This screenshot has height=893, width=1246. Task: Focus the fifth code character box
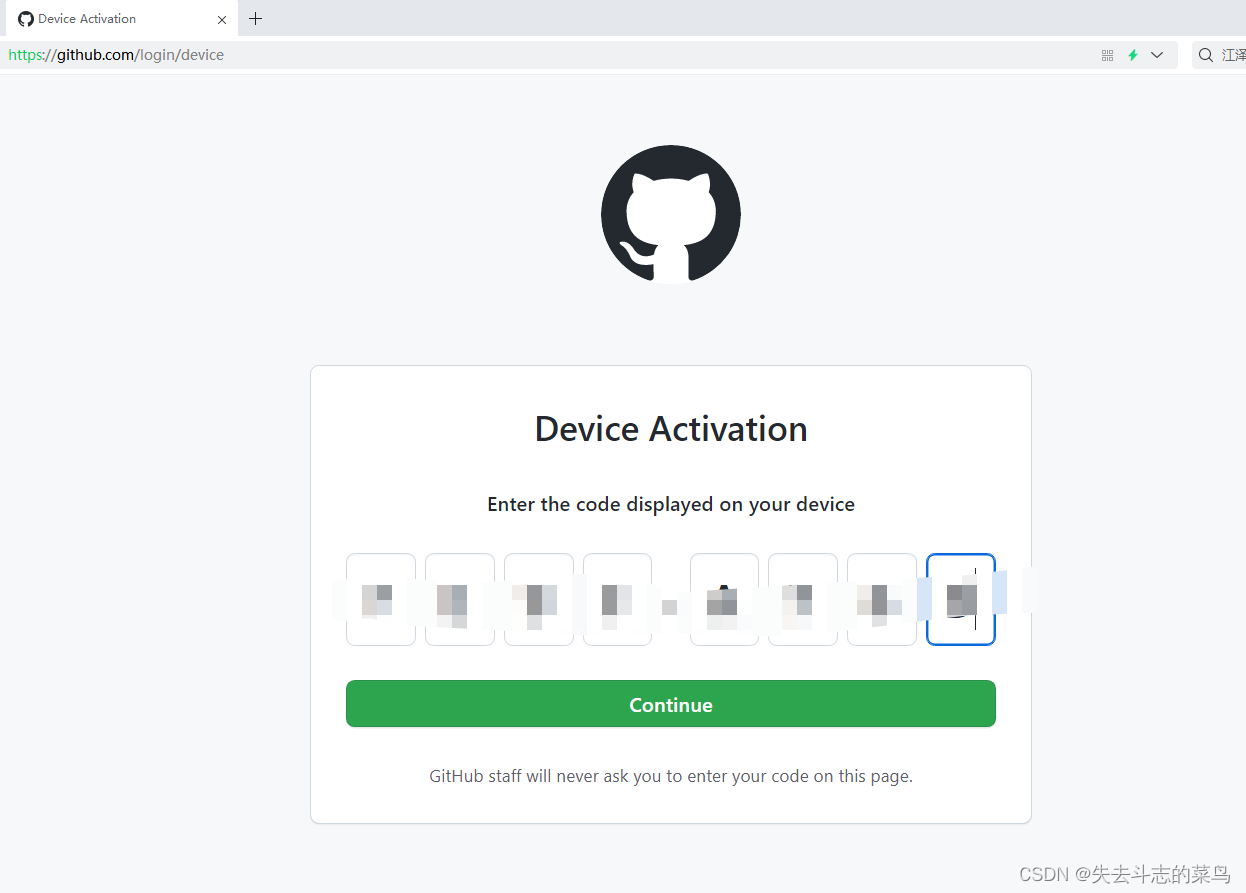[x=724, y=599]
